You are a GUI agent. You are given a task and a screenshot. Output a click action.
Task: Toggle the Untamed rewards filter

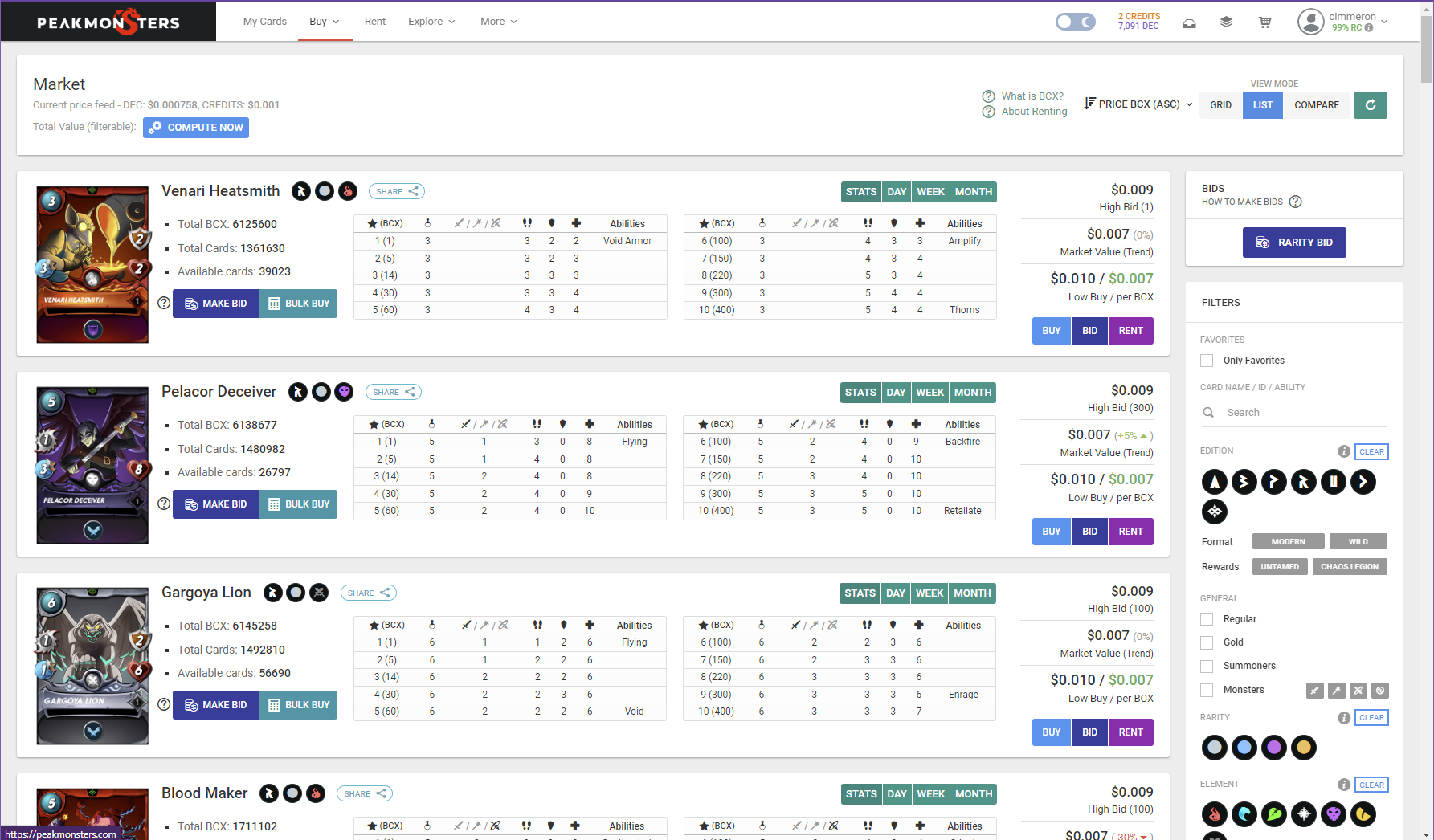[1280, 567]
